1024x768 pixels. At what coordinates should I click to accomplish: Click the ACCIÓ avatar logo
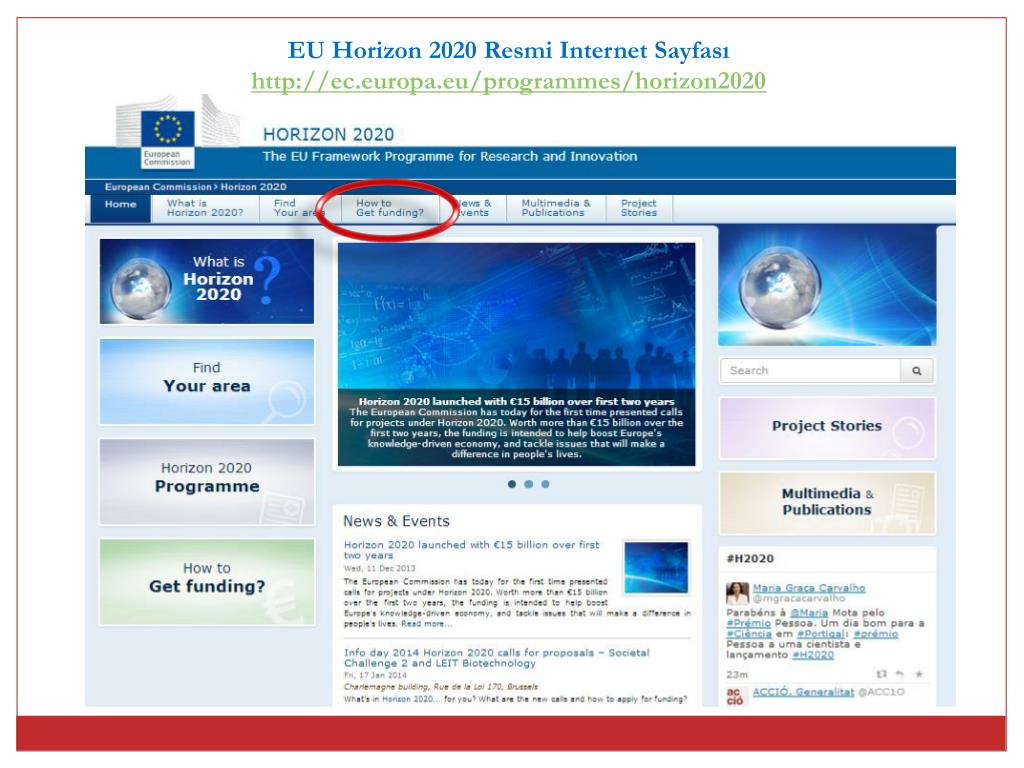(735, 696)
